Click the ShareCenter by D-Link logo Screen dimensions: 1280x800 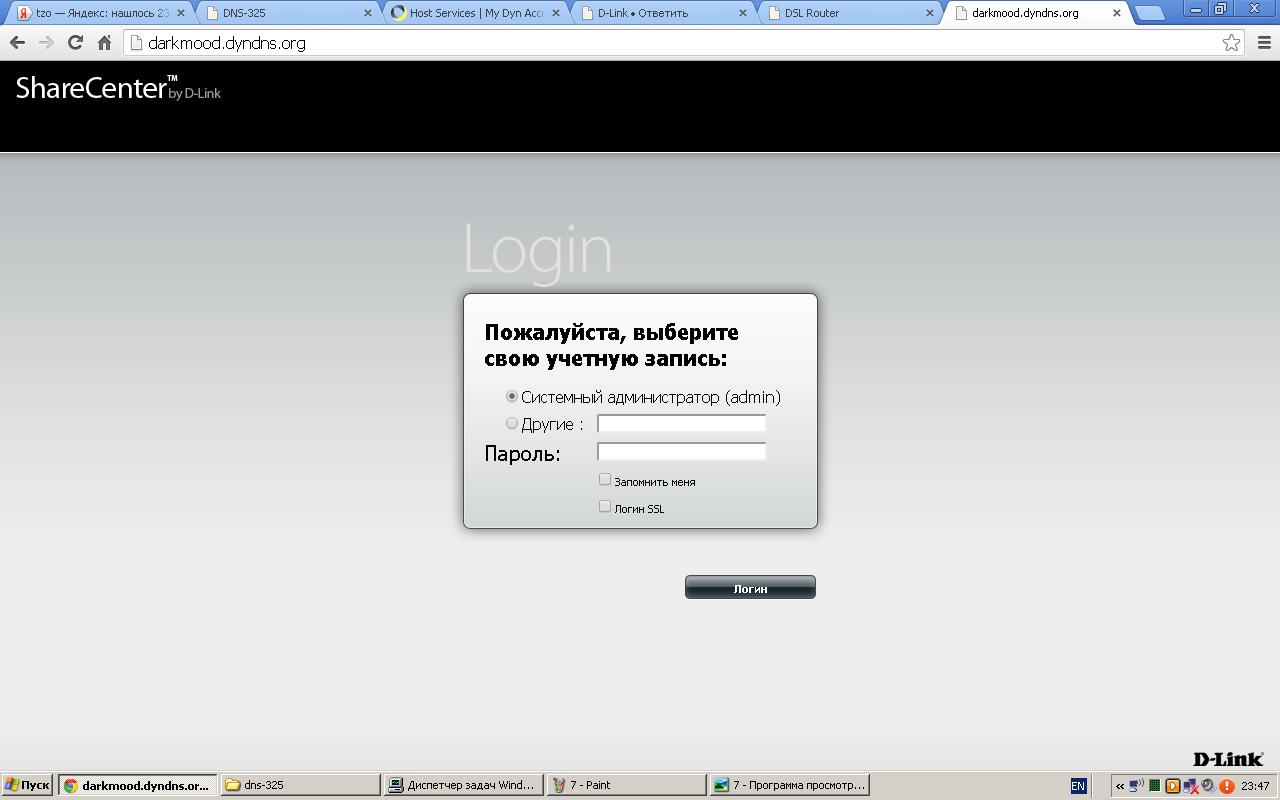(x=118, y=89)
